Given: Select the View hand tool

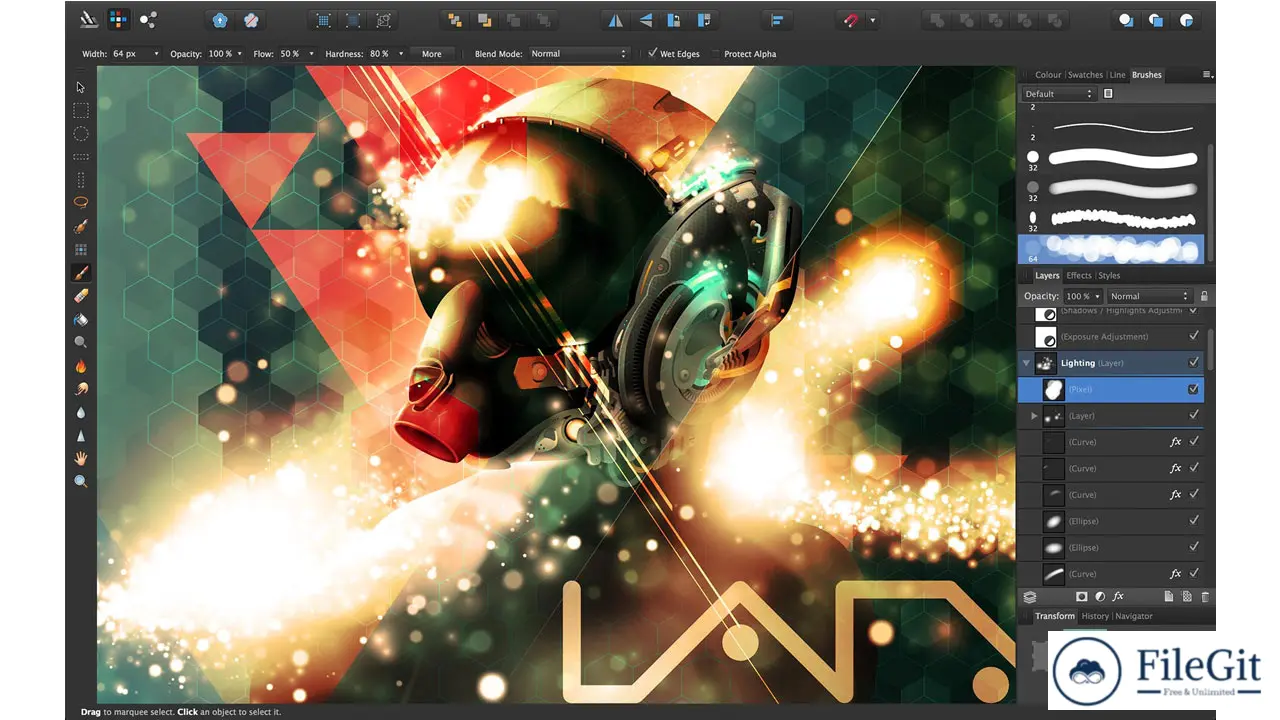Looking at the screenshot, I should point(81,458).
